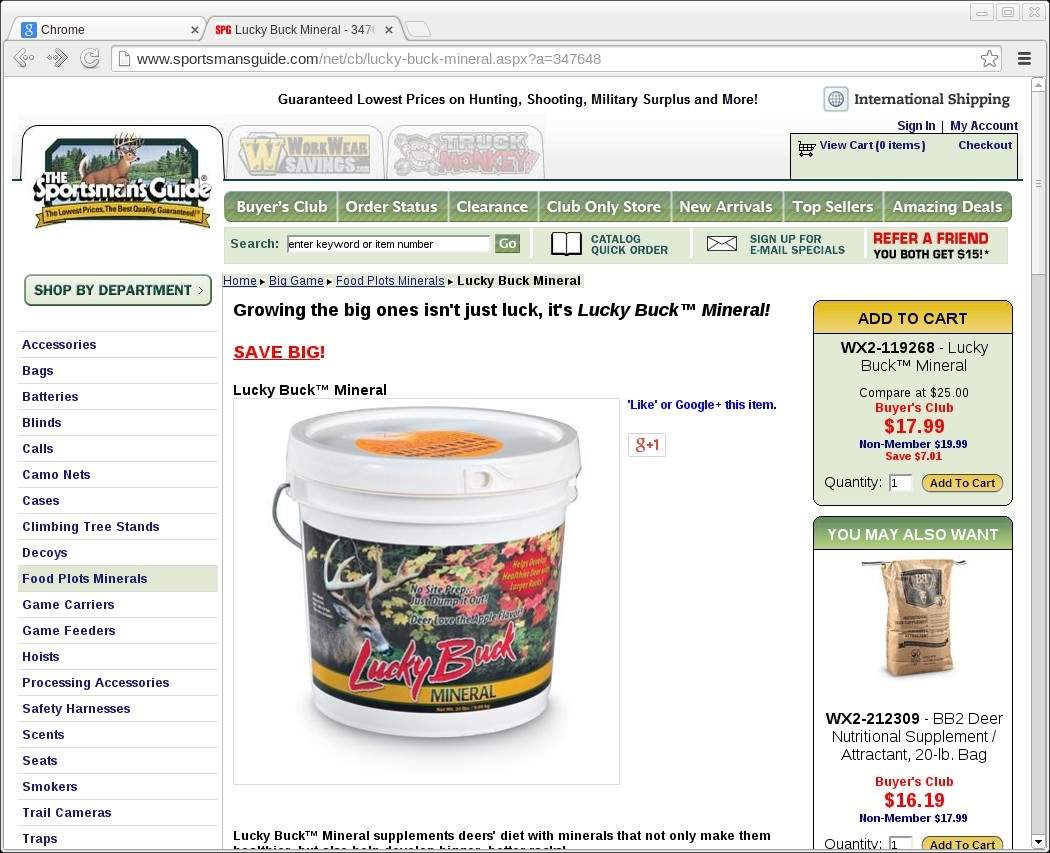Click the keyword search input field
The height and width of the screenshot is (853, 1050).
point(388,244)
